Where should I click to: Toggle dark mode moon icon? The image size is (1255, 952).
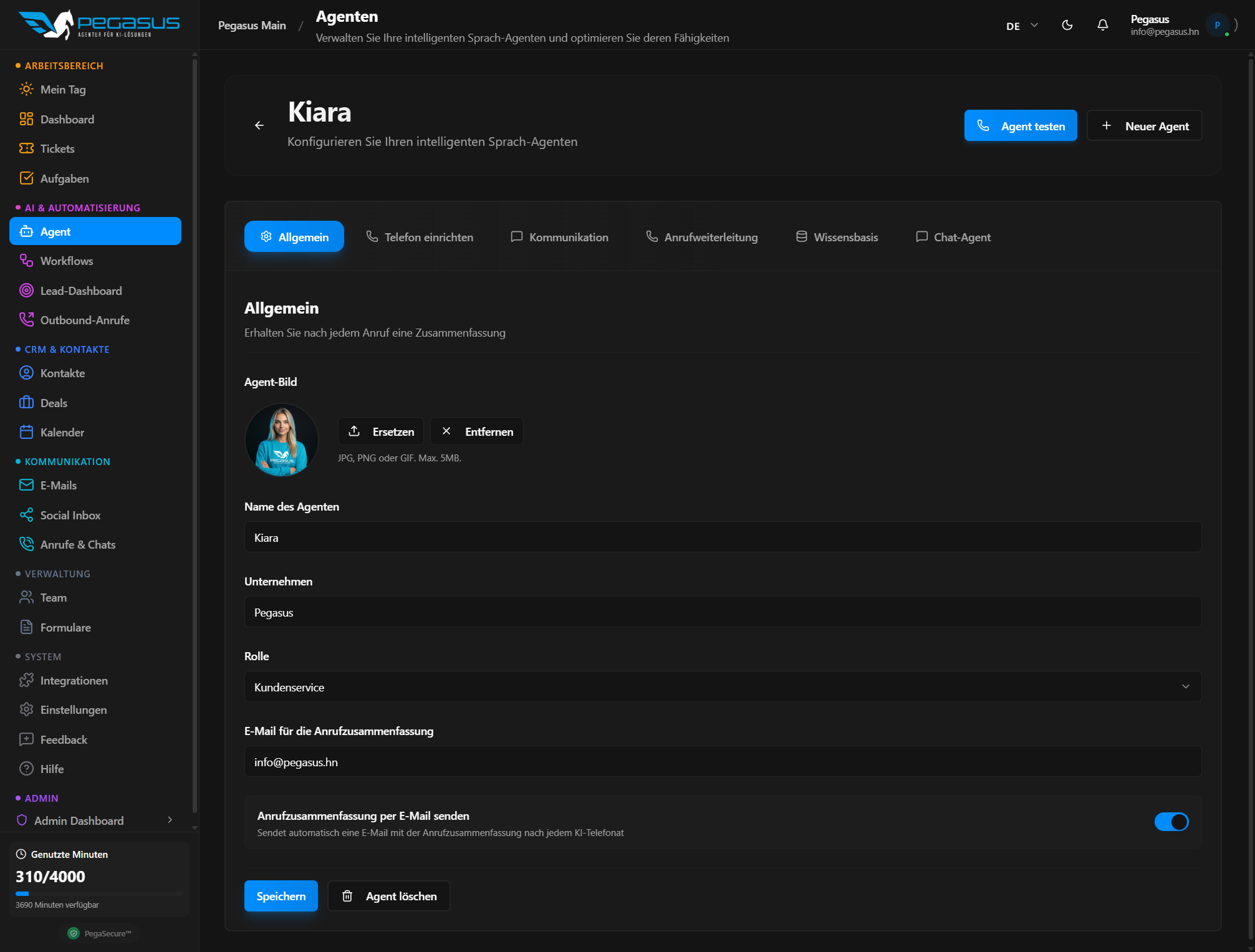[x=1067, y=25]
